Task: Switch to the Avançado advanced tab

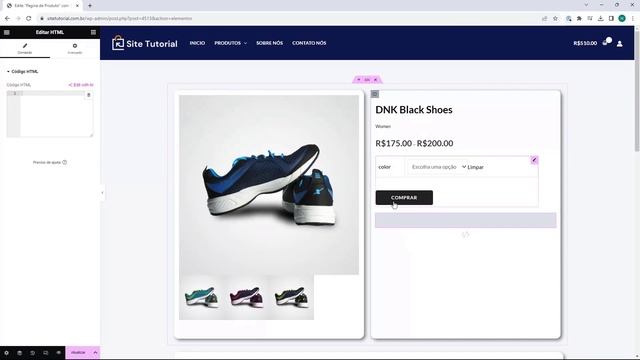Action: point(75,49)
